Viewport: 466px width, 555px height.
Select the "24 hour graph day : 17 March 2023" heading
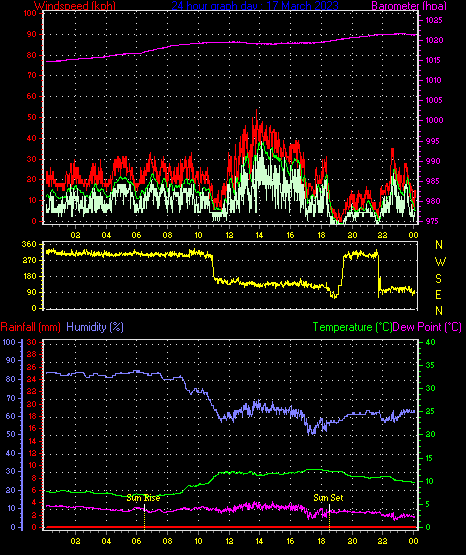point(255,6)
